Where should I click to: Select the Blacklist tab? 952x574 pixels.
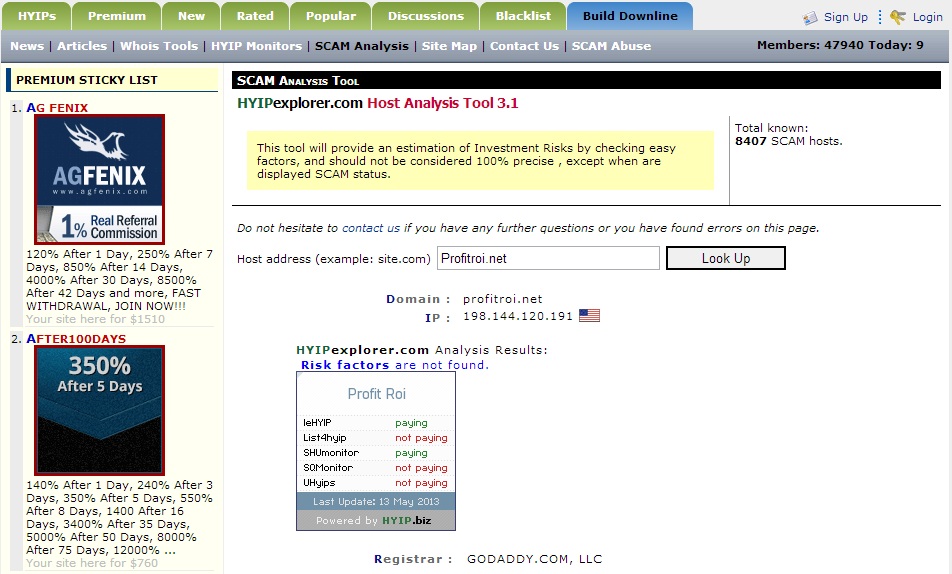click(x=523, y=16)
